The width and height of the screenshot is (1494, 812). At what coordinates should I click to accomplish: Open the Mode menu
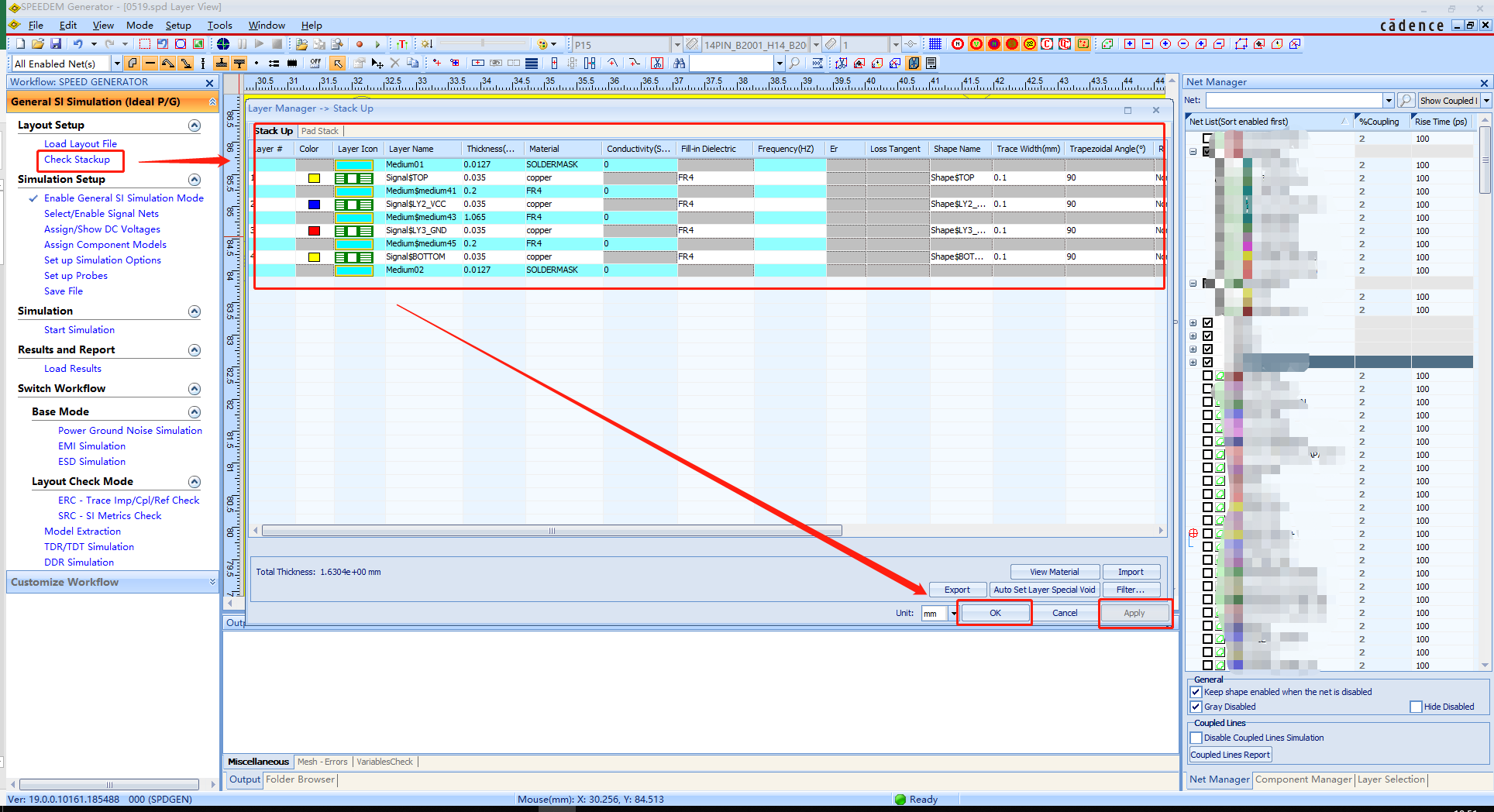(139, 26)
